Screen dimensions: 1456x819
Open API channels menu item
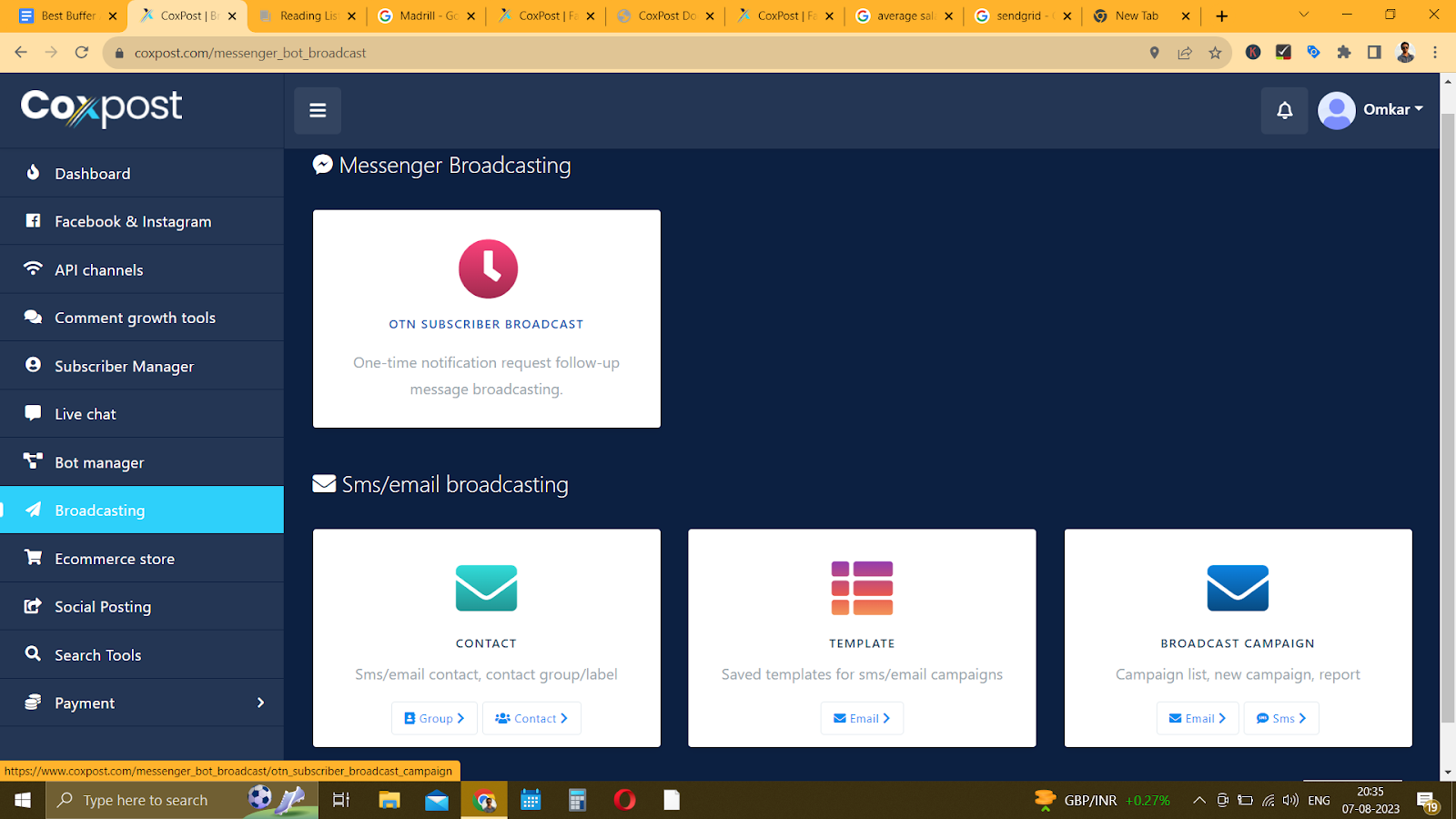pyautogui.click(x=142, y=269)
